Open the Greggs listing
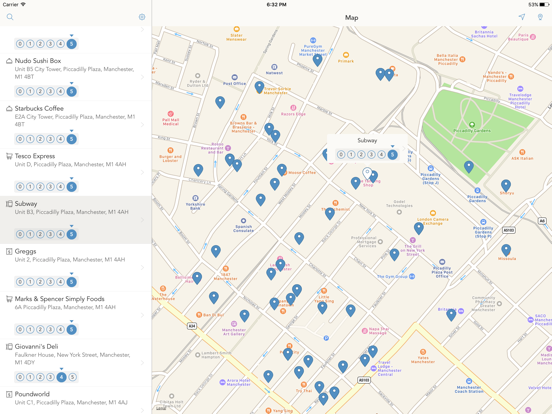Screen dimensions: 552x414 [76, 268]
